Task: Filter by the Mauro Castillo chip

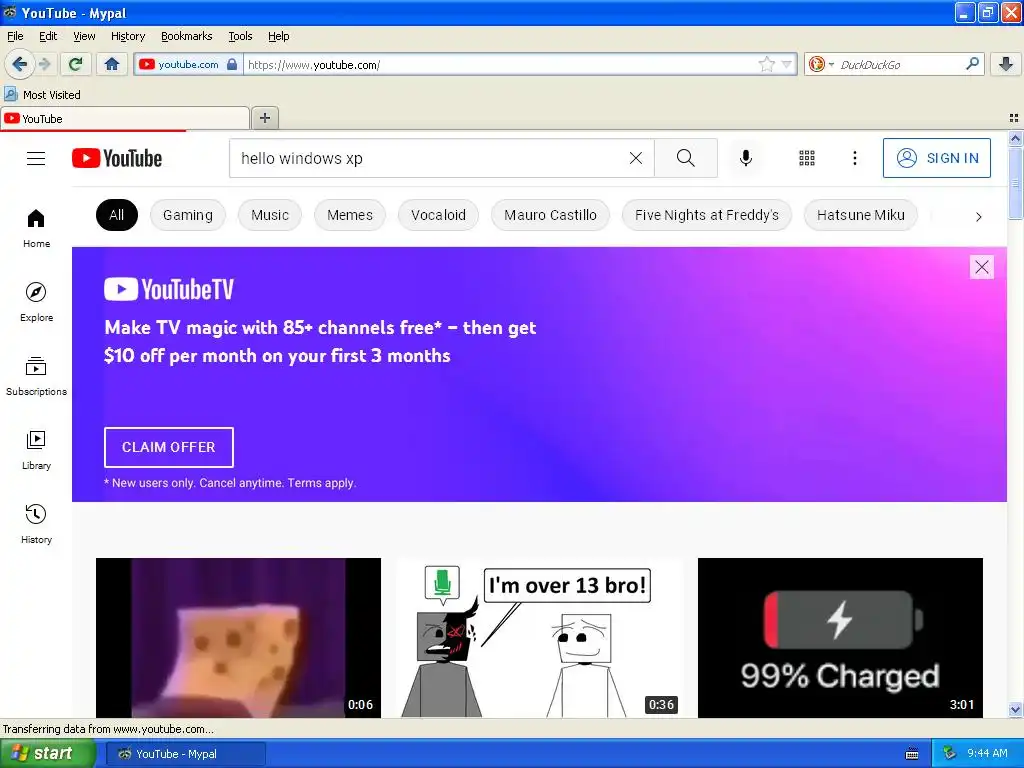Action: pyautogui.click(x=551, y=215)
